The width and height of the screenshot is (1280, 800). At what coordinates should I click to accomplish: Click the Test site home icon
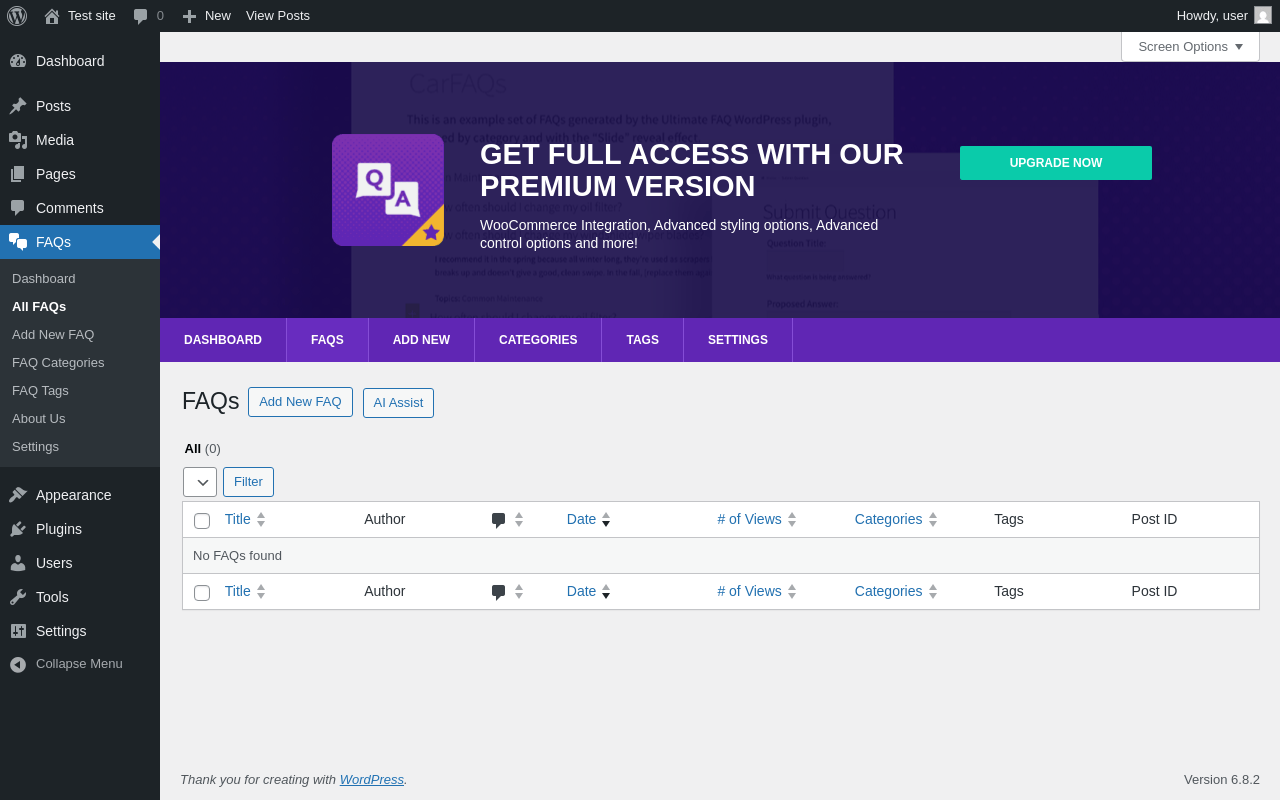(x=52, y=16)
